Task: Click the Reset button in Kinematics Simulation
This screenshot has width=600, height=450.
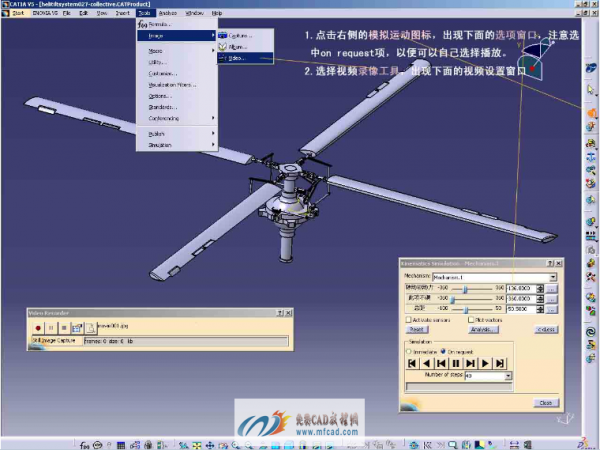Action: [417, 329]
